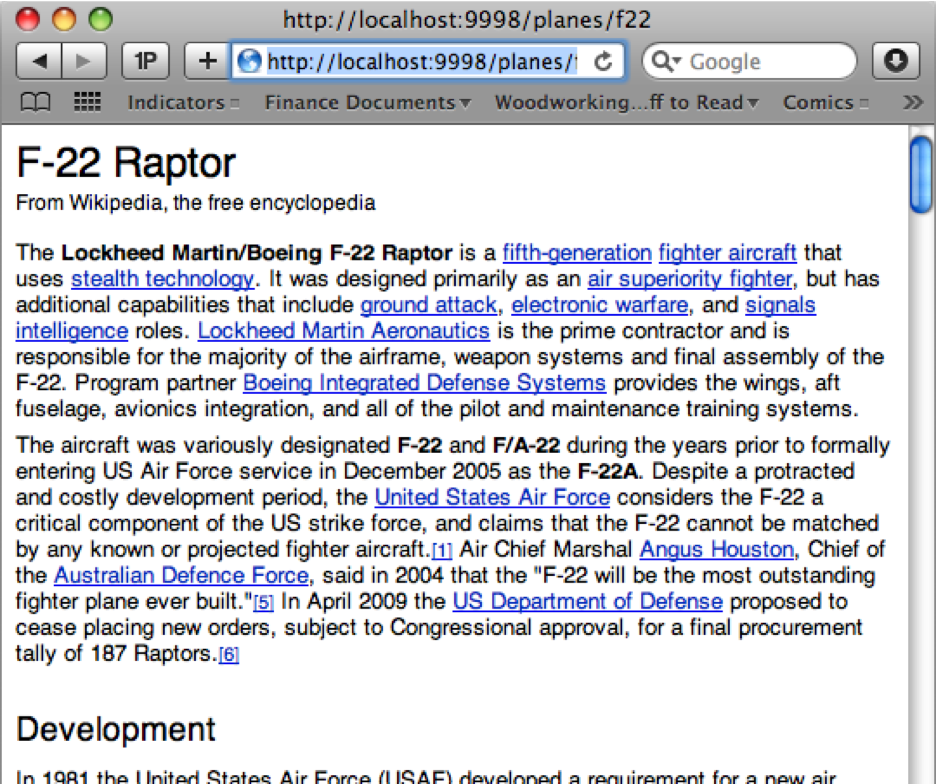Follow the ground attack link

[x=429, y=305]
